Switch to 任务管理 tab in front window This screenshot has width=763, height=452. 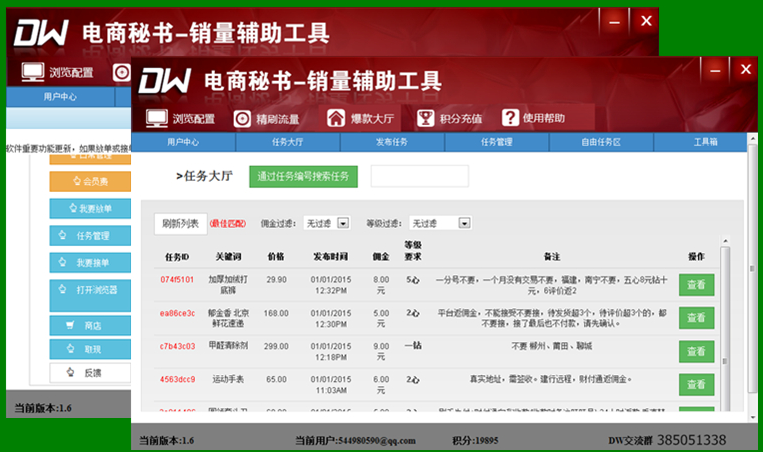(x=496, y=142)
